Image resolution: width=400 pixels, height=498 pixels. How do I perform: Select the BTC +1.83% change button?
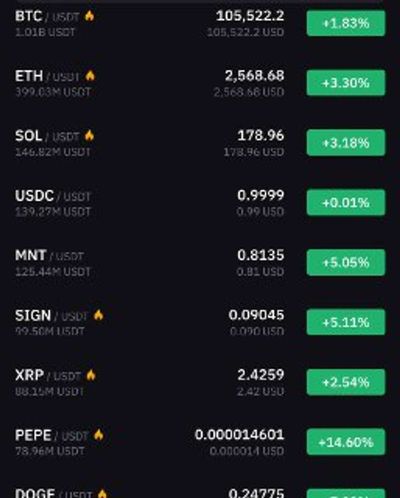346,23
